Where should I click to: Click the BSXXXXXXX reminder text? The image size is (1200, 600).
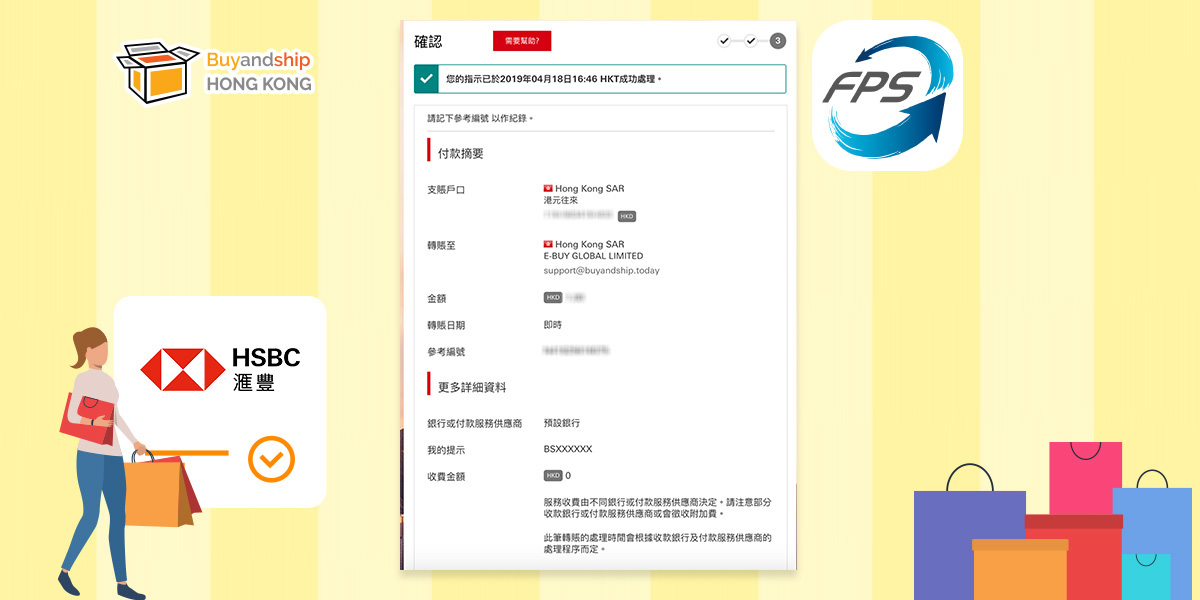pos(568,449)
